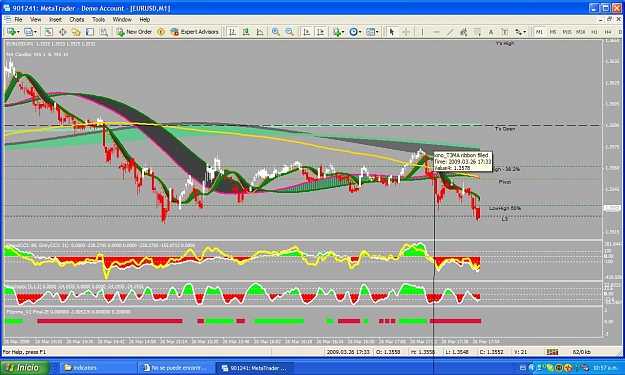Open the Periods clock dropdown
This screenshot has width=625, height=375.
[x=355, y=31]
